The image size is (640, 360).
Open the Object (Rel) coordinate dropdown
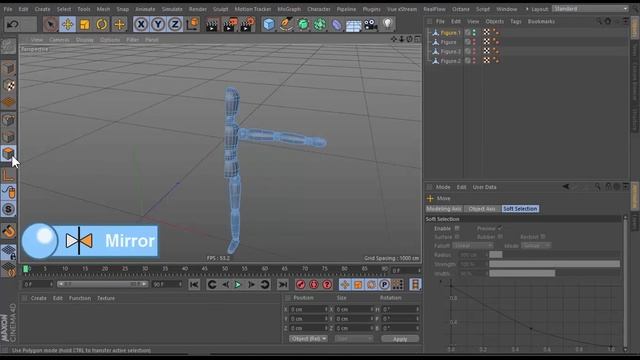tap(308, 339)
